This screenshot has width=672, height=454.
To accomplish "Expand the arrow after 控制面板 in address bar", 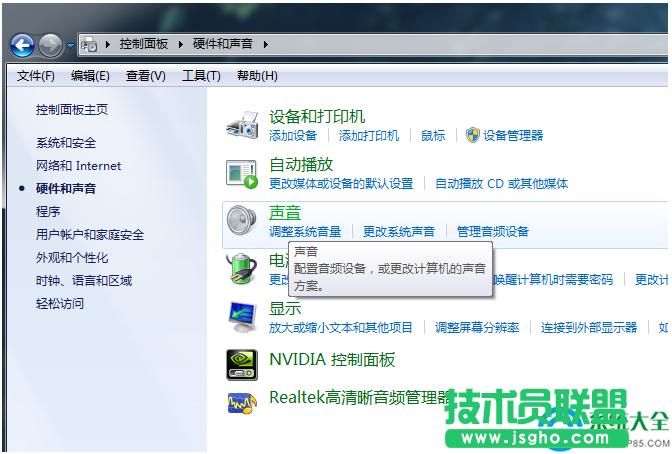I will pyautogui.click(x=181, y=45).
